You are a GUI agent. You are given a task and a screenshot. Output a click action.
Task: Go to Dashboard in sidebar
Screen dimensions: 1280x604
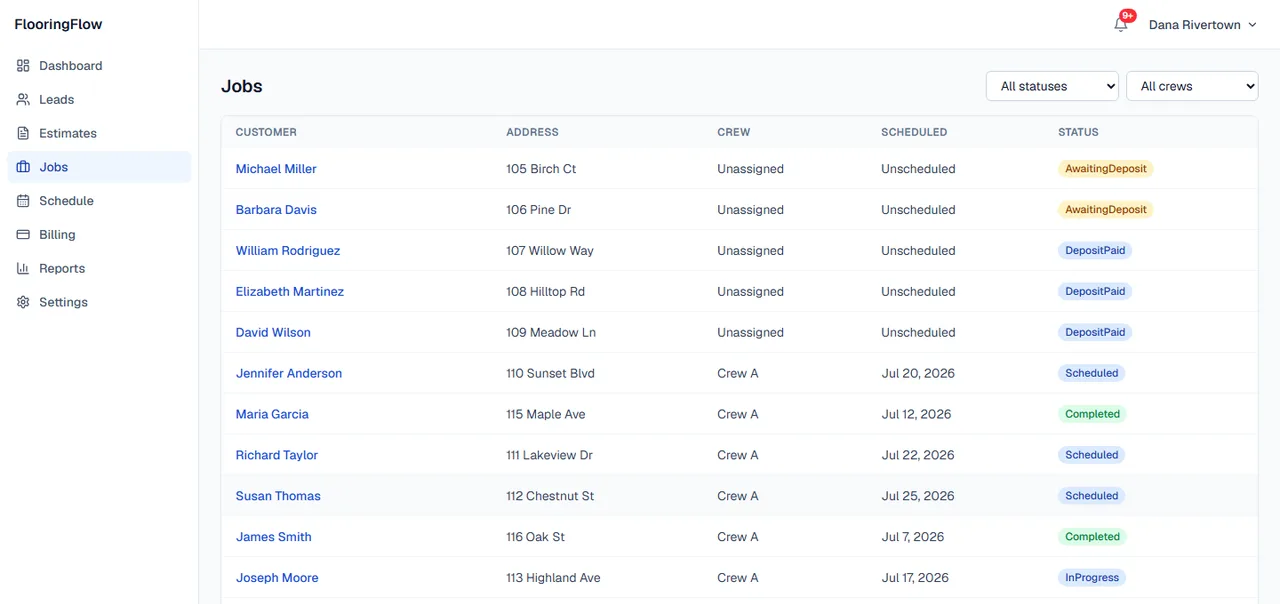[99, 66]
